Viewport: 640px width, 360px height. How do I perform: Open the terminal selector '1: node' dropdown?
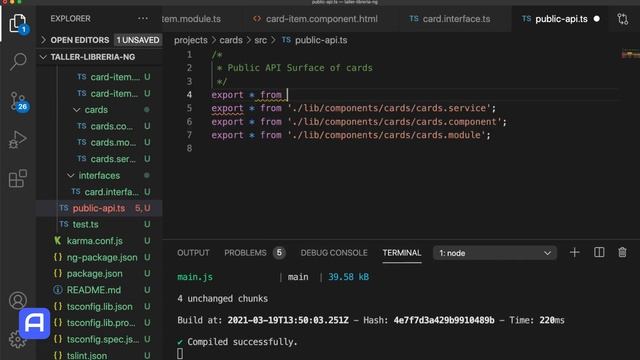(x=495, y=253)
